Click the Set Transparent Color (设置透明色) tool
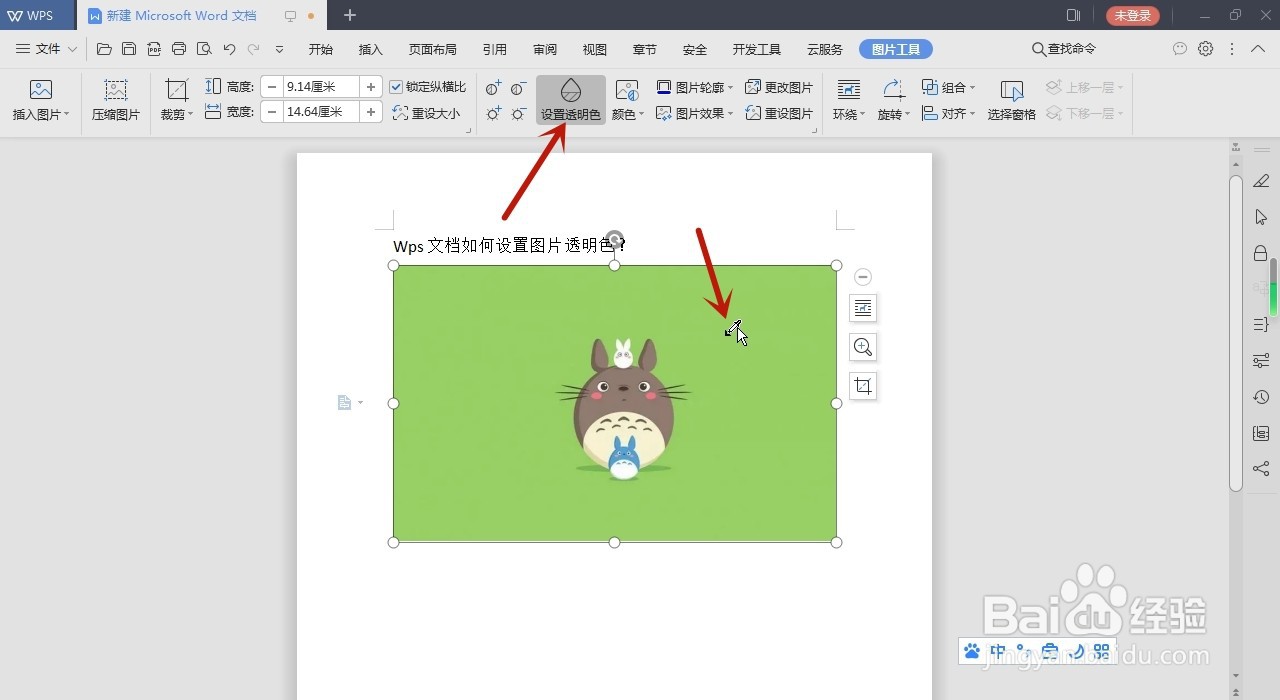This screenshot has width=1280, height=700. (571, 100)
